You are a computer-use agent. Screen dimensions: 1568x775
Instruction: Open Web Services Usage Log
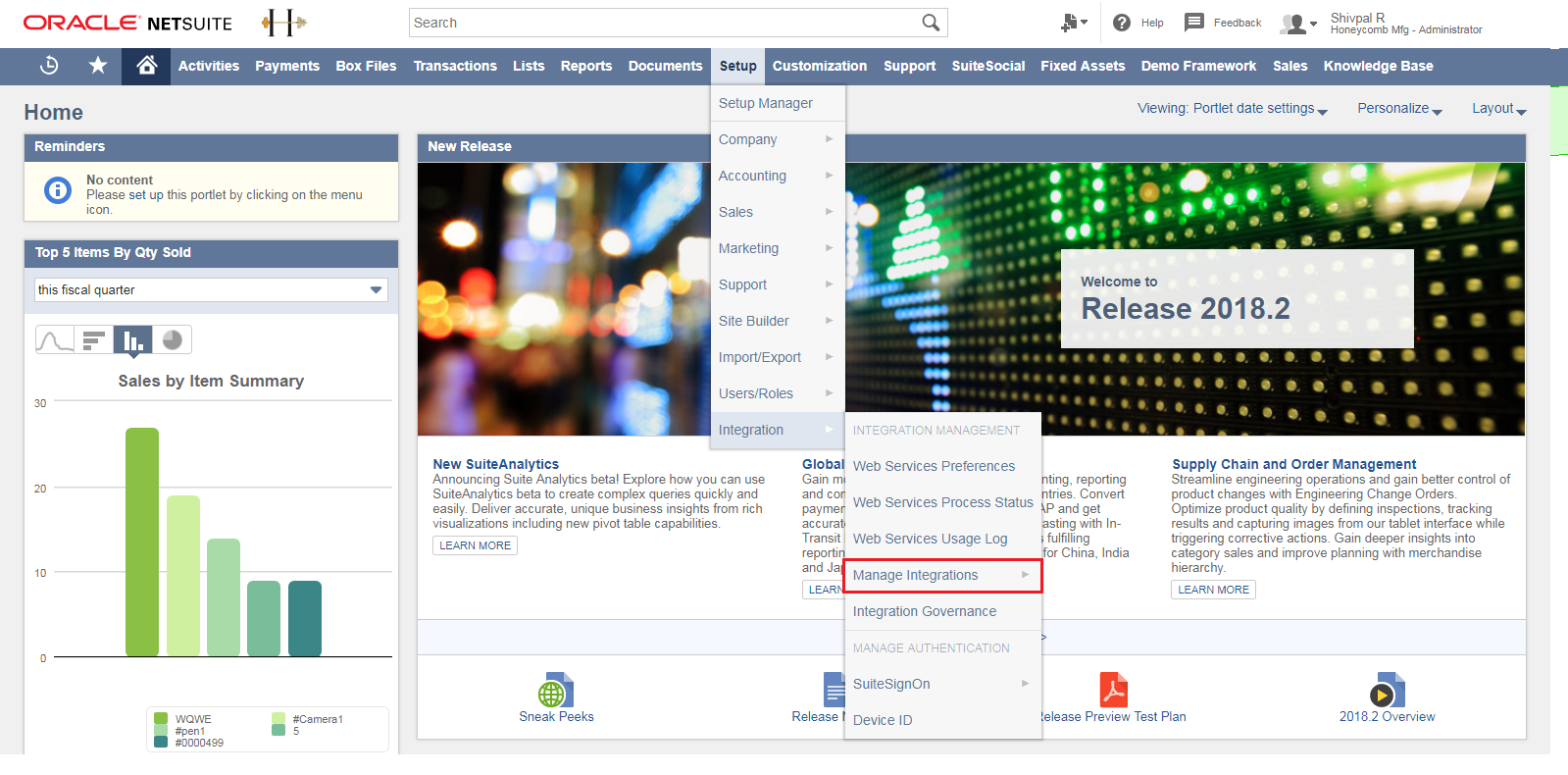tap(930, 539)
